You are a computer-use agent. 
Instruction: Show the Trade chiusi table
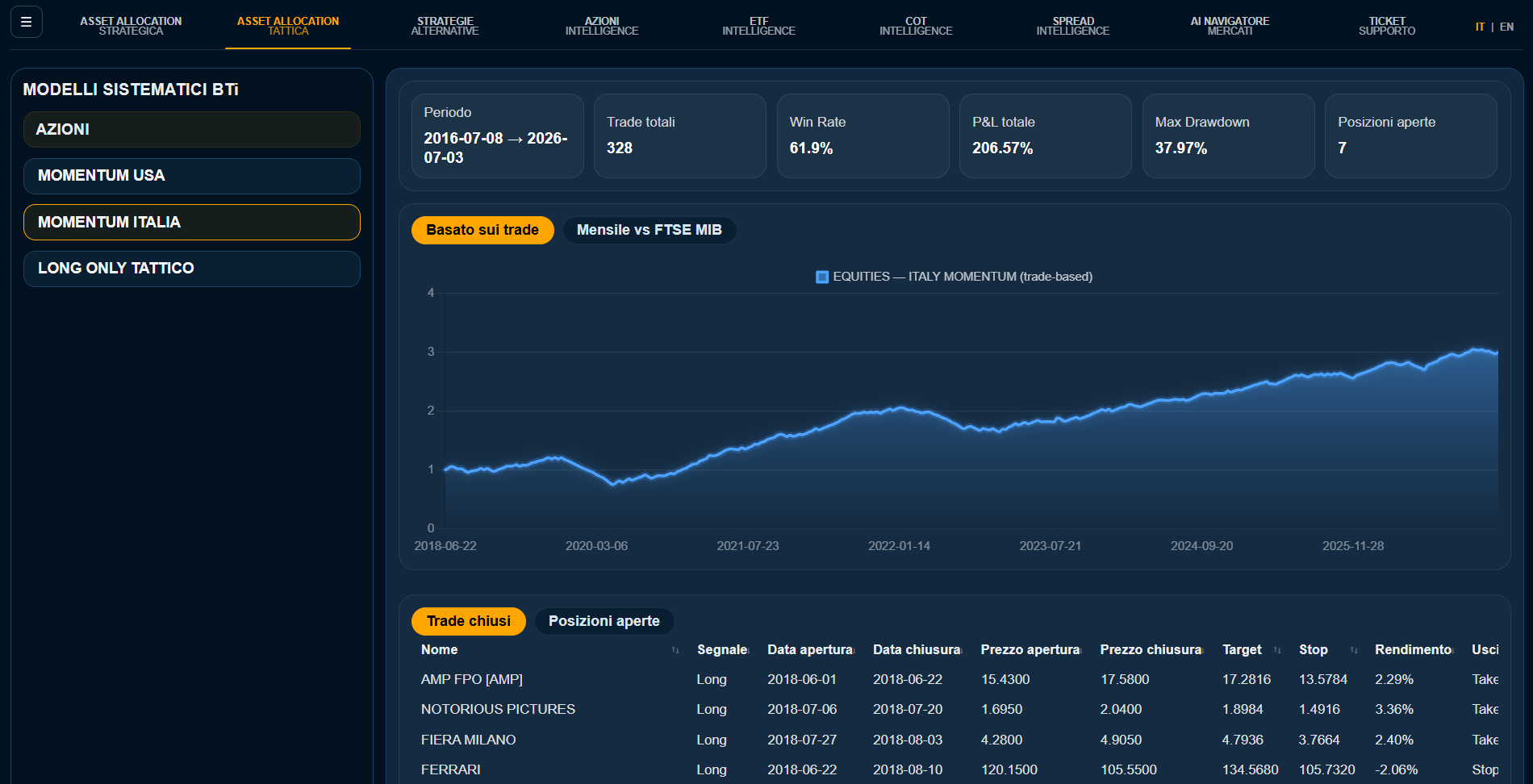pos(469,621)
